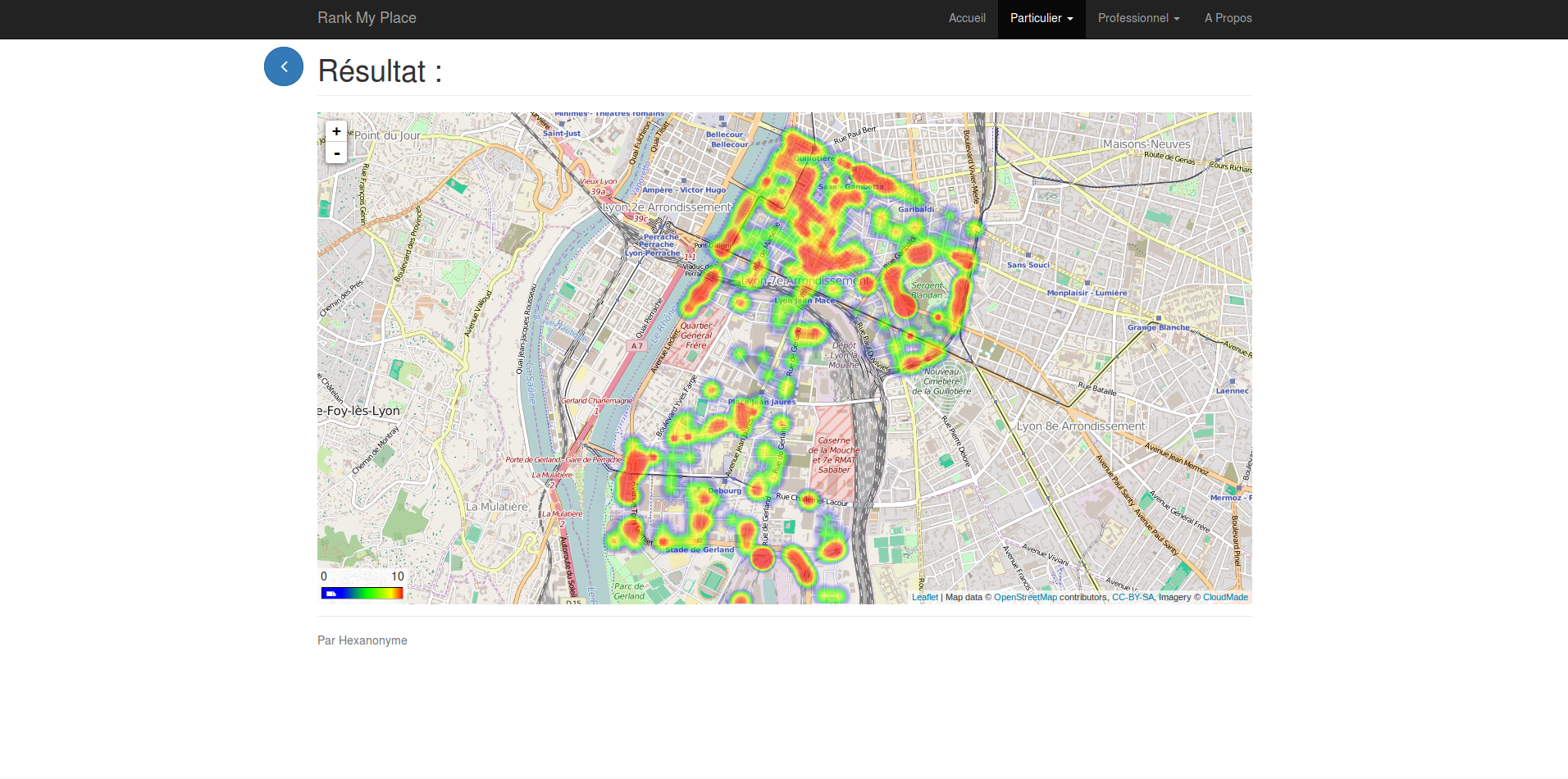Expand the Particulier dropdown menu
This screenshot has height=779, width=1568.
pos(1042,18)
